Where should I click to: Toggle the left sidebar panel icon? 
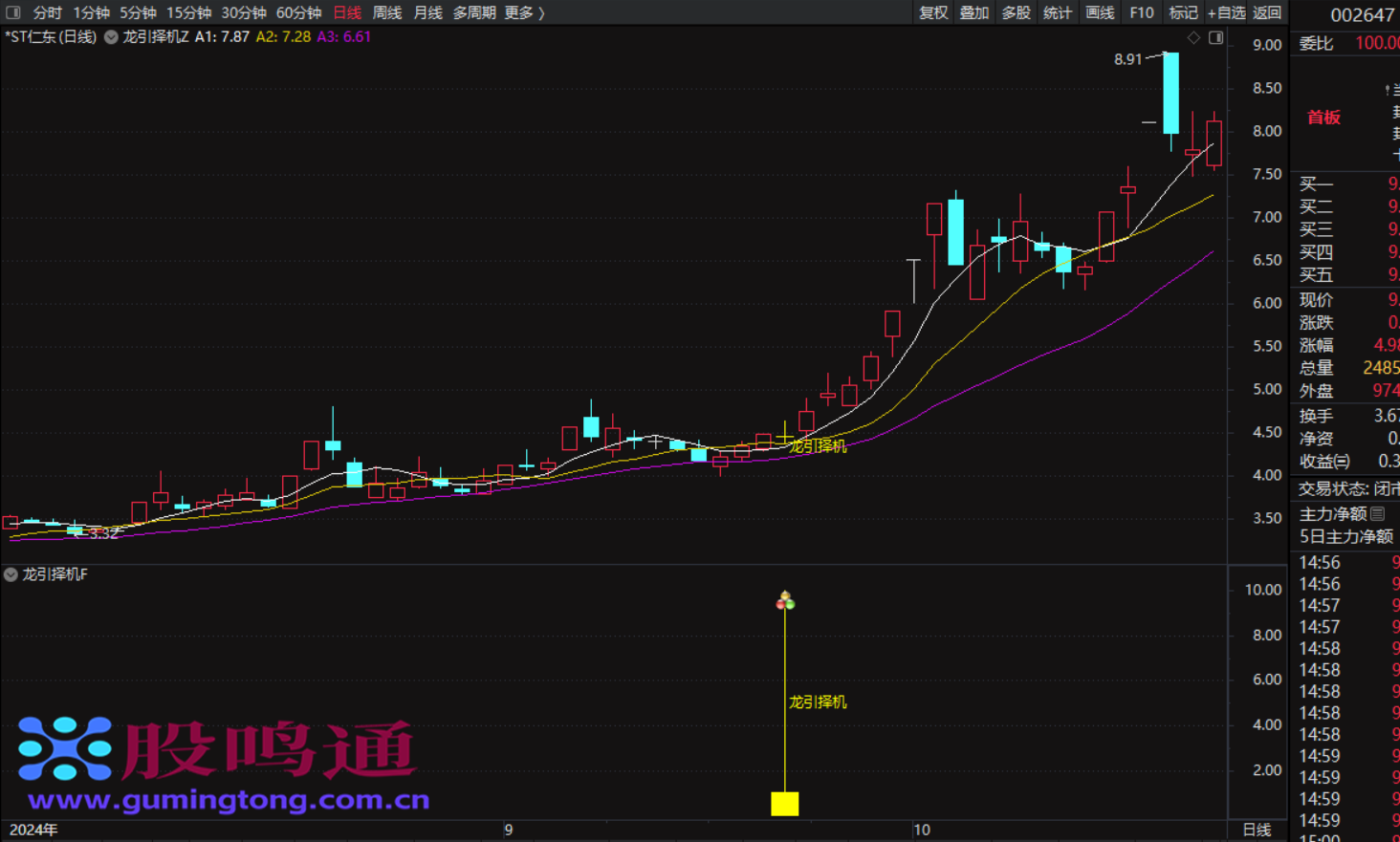[x=13, y=12]
